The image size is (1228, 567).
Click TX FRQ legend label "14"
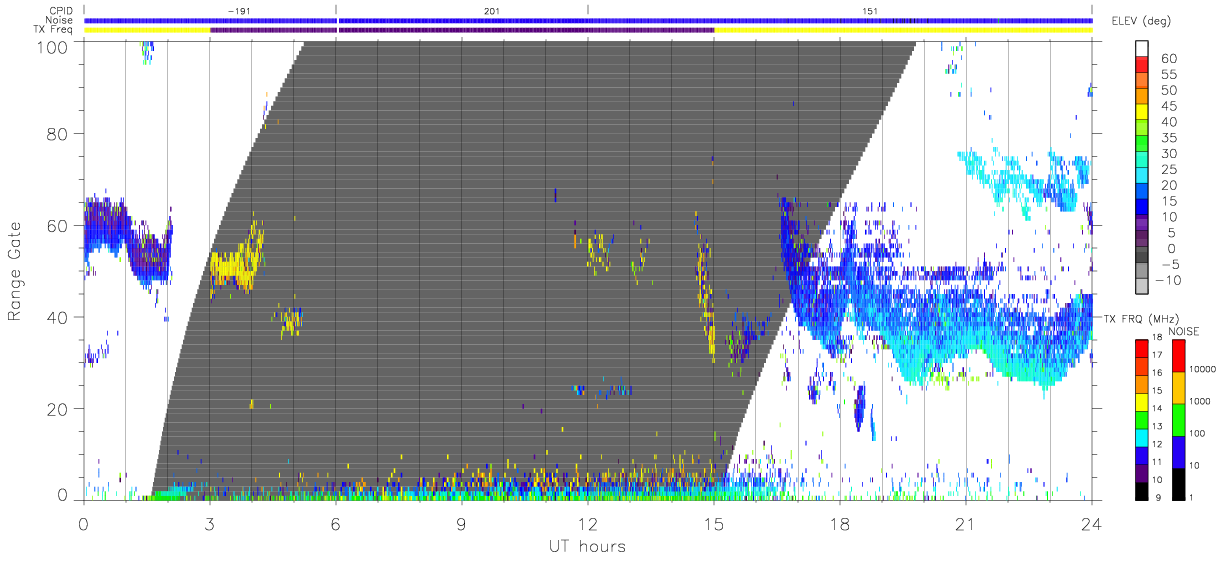[x=1156, y=409]
